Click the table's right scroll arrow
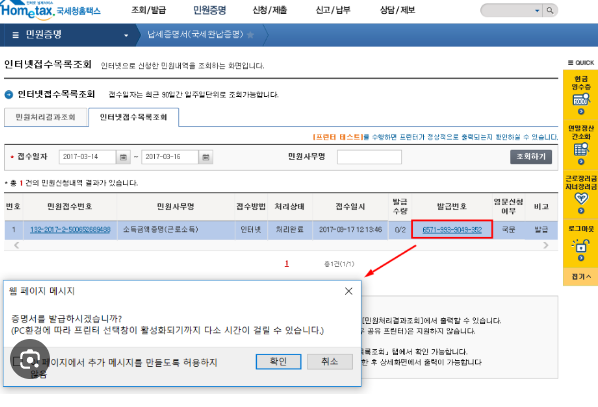 [x=546, y=245]
